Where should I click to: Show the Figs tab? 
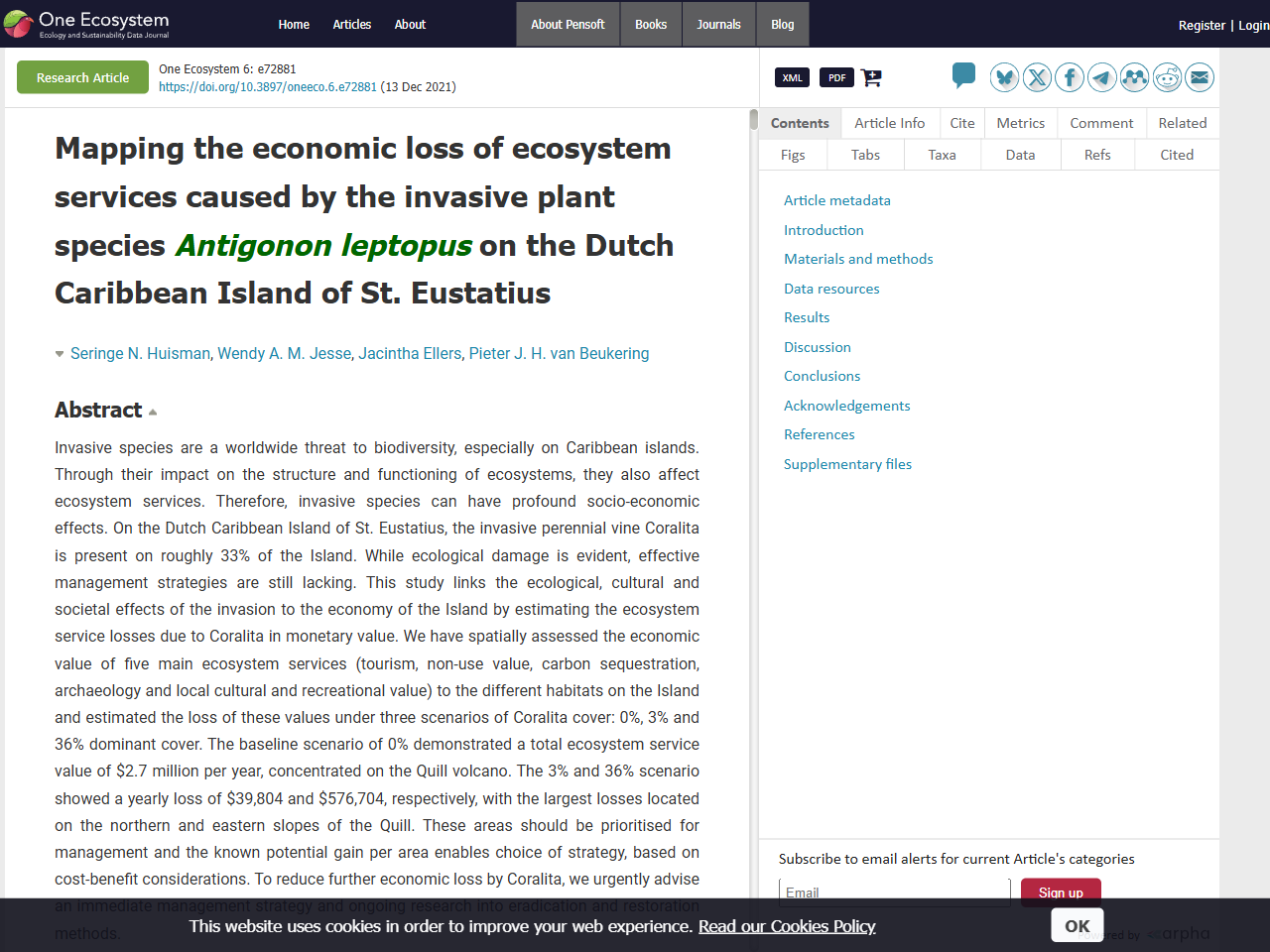pyautogui.click(x=793, y=155)
